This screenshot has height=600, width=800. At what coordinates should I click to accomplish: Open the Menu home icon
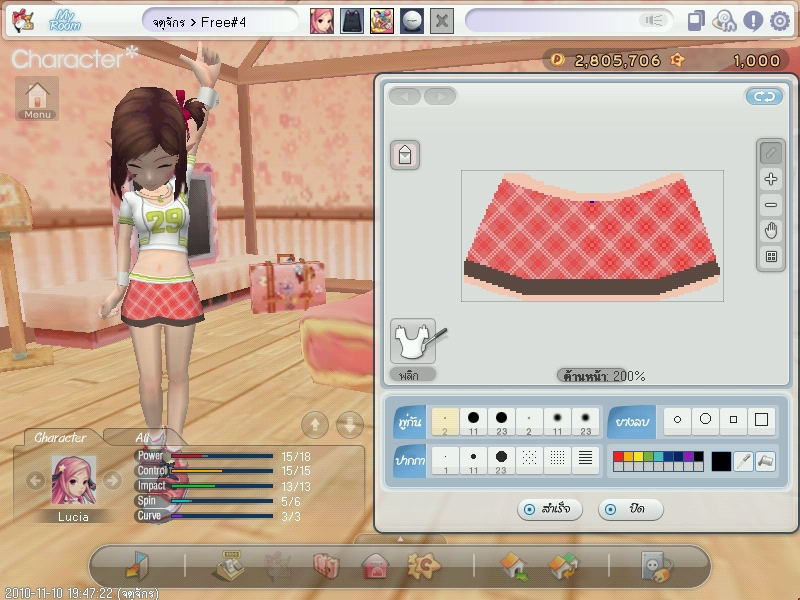click(37, 98)
